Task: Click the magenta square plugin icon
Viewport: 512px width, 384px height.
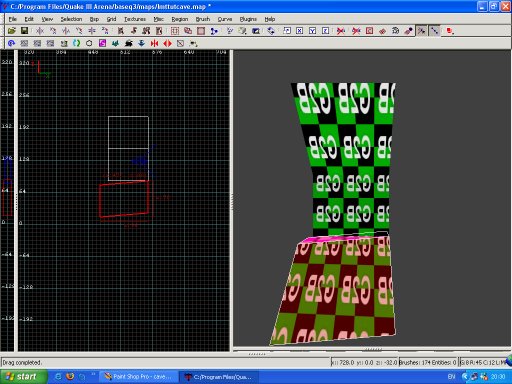Action: coord(102,43)
